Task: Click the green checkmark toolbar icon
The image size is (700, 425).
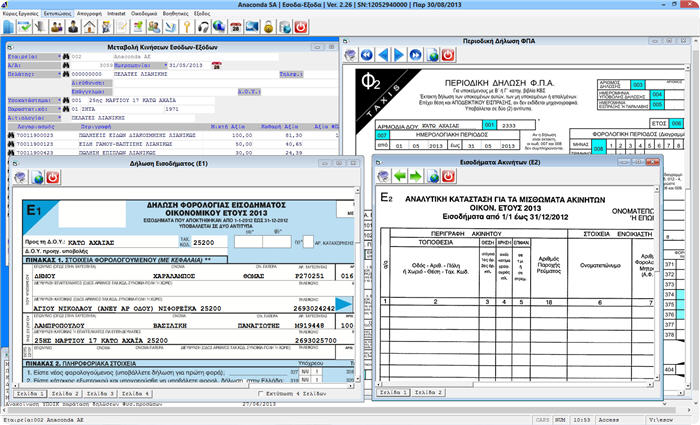Action: point(25,27)
